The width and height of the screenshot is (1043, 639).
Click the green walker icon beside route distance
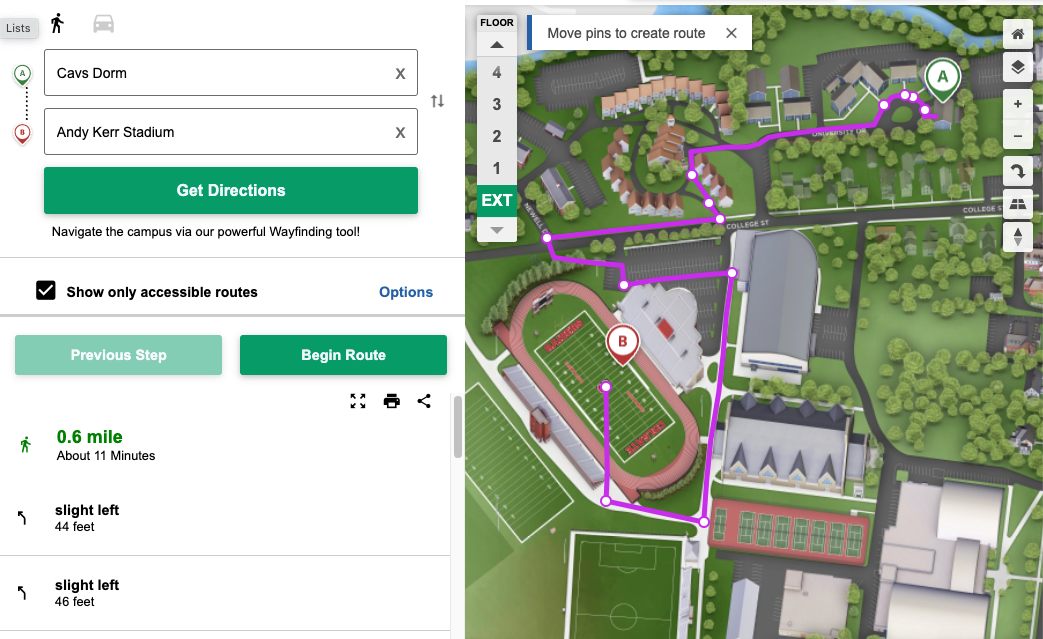[x=25, y=444]
